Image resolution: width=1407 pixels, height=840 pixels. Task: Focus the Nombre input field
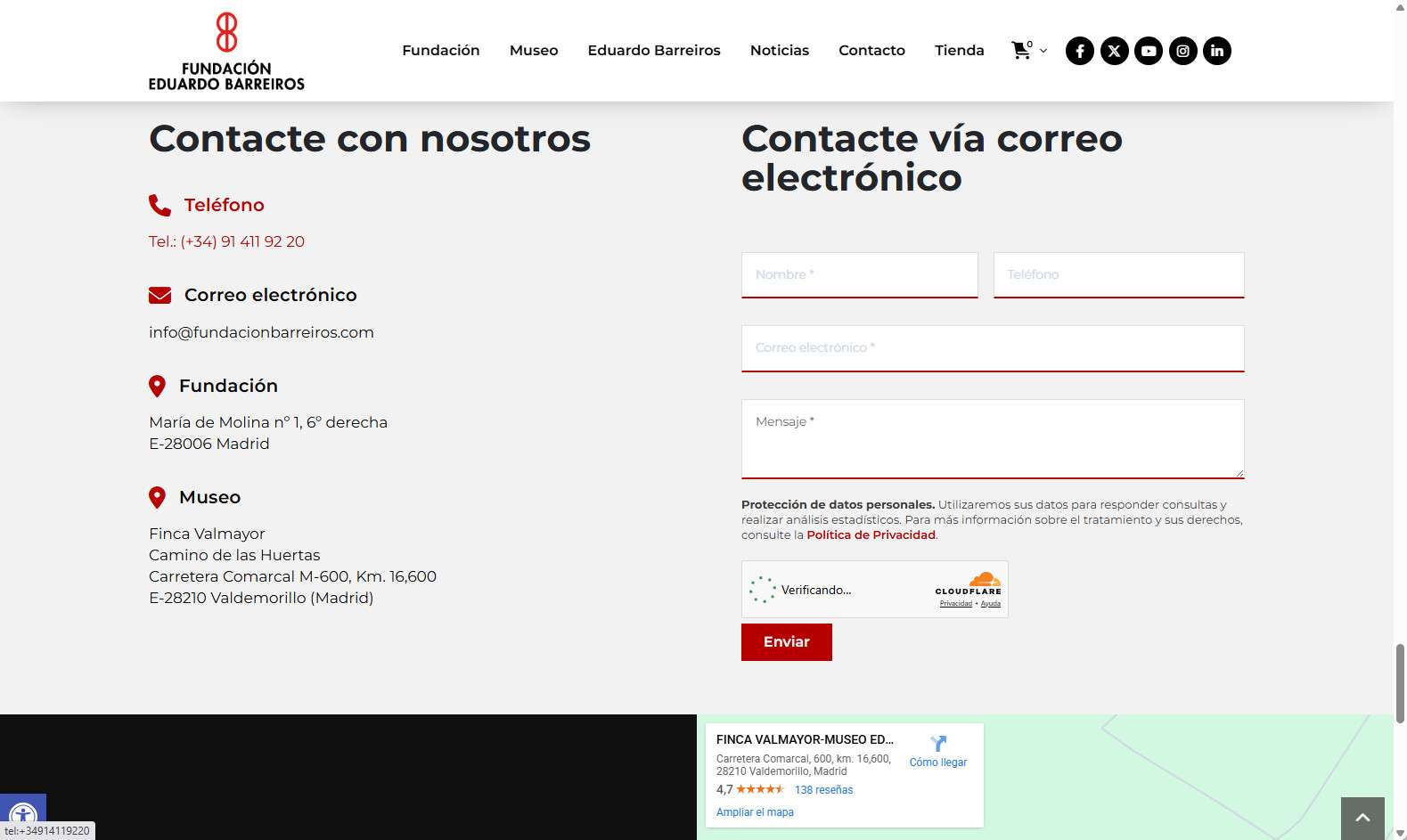tap(859, 274)
